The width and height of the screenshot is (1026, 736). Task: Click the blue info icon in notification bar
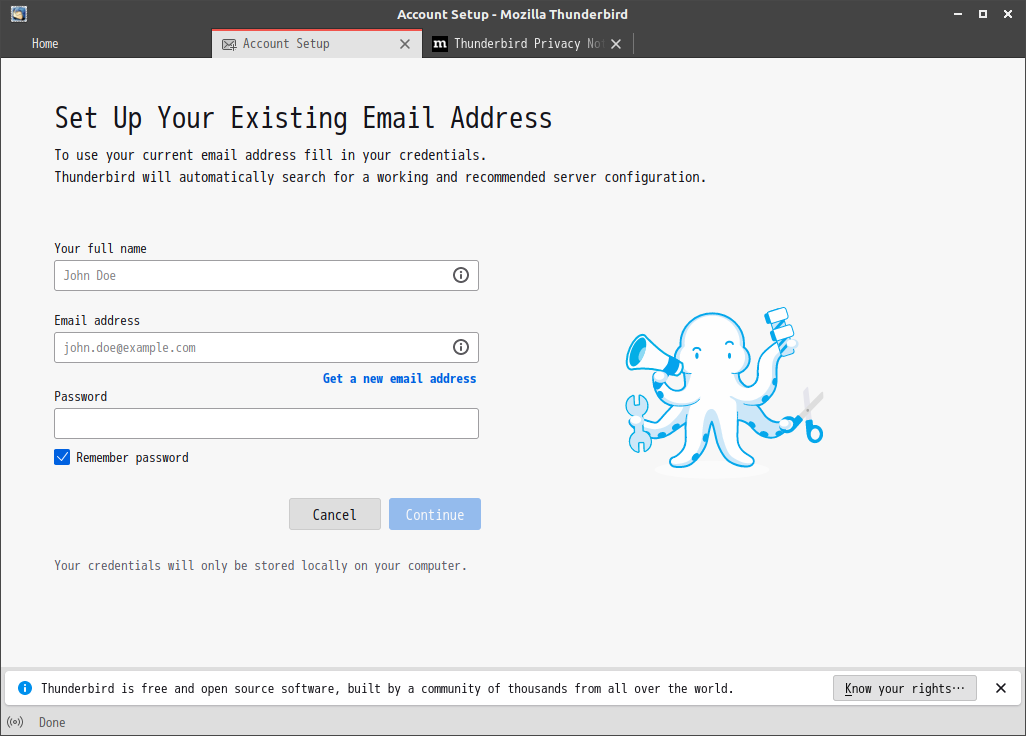pos(25,688)
